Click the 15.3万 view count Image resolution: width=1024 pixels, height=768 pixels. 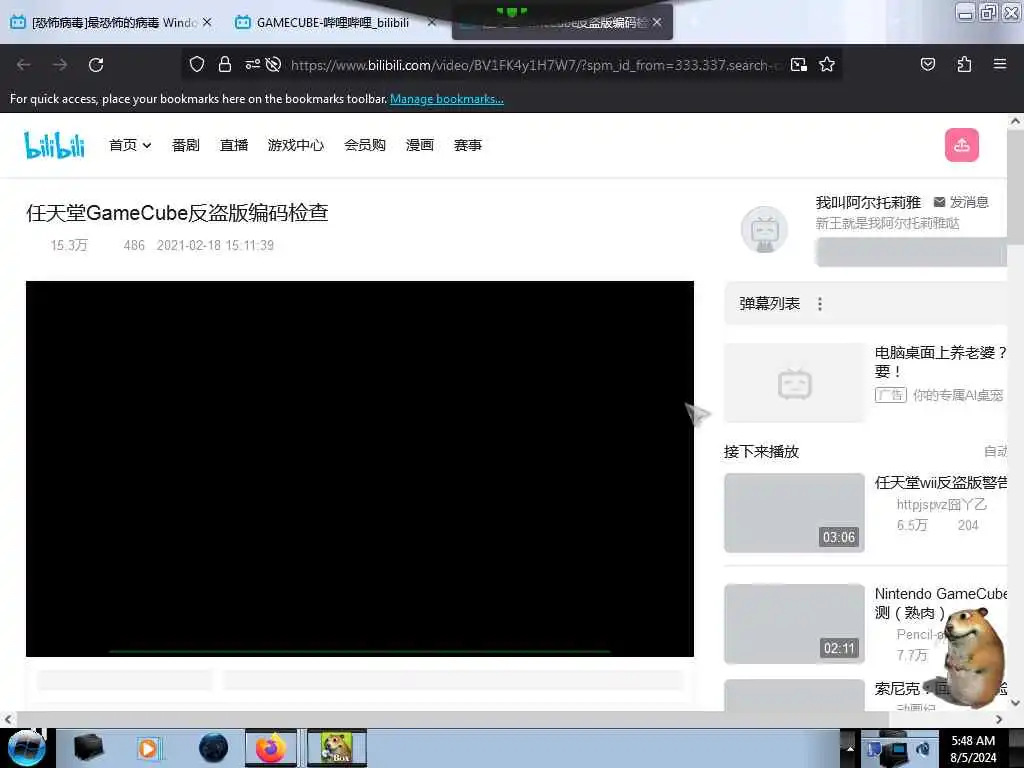[69, 246]
